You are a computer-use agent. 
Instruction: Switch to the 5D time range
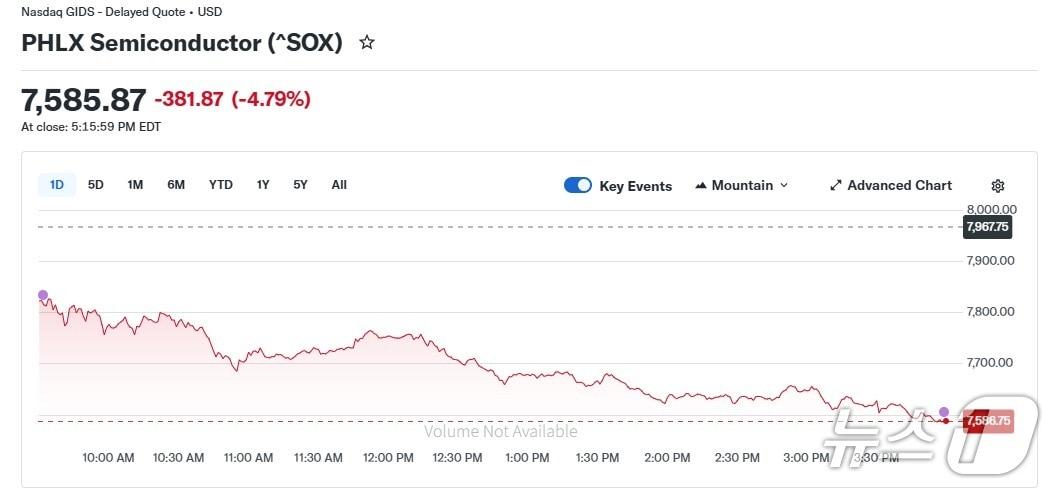(96, 185)
